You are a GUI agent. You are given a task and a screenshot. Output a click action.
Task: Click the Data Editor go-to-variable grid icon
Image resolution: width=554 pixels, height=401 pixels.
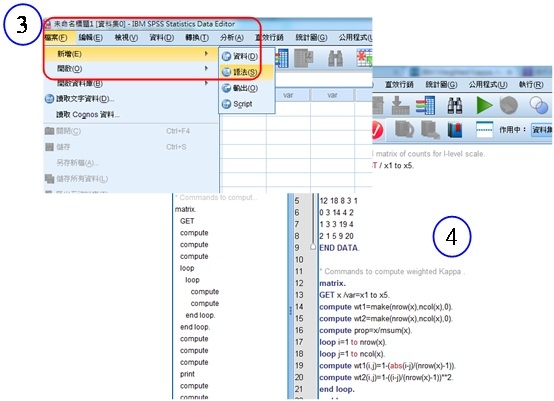pyautogui.click(x=282, y=58)
